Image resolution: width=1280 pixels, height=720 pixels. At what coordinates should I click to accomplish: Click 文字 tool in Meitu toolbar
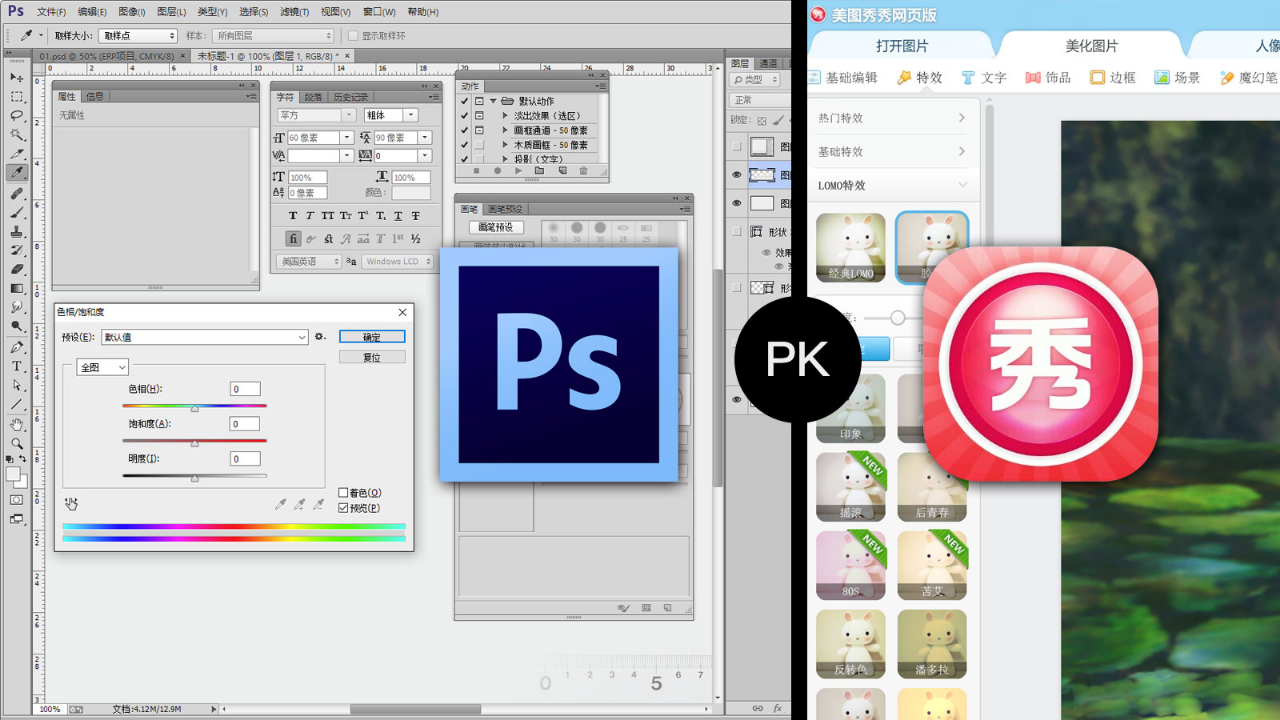pyautogui.click(x=984, y=77)
